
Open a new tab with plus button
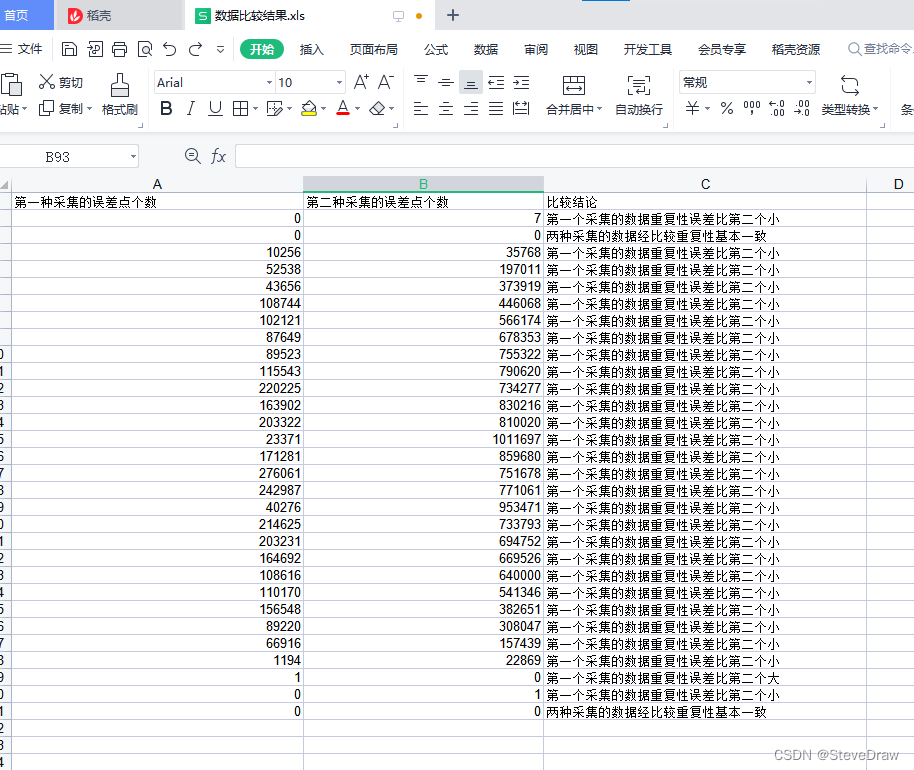click(453, 15)
